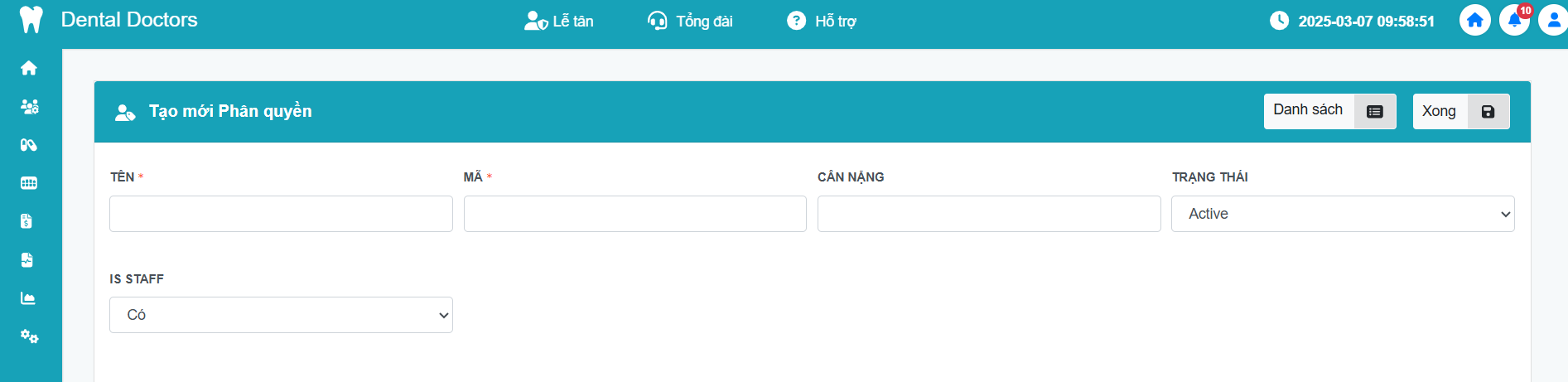
Task: Focus the Tên input field
Action: [x=281, y=214]
